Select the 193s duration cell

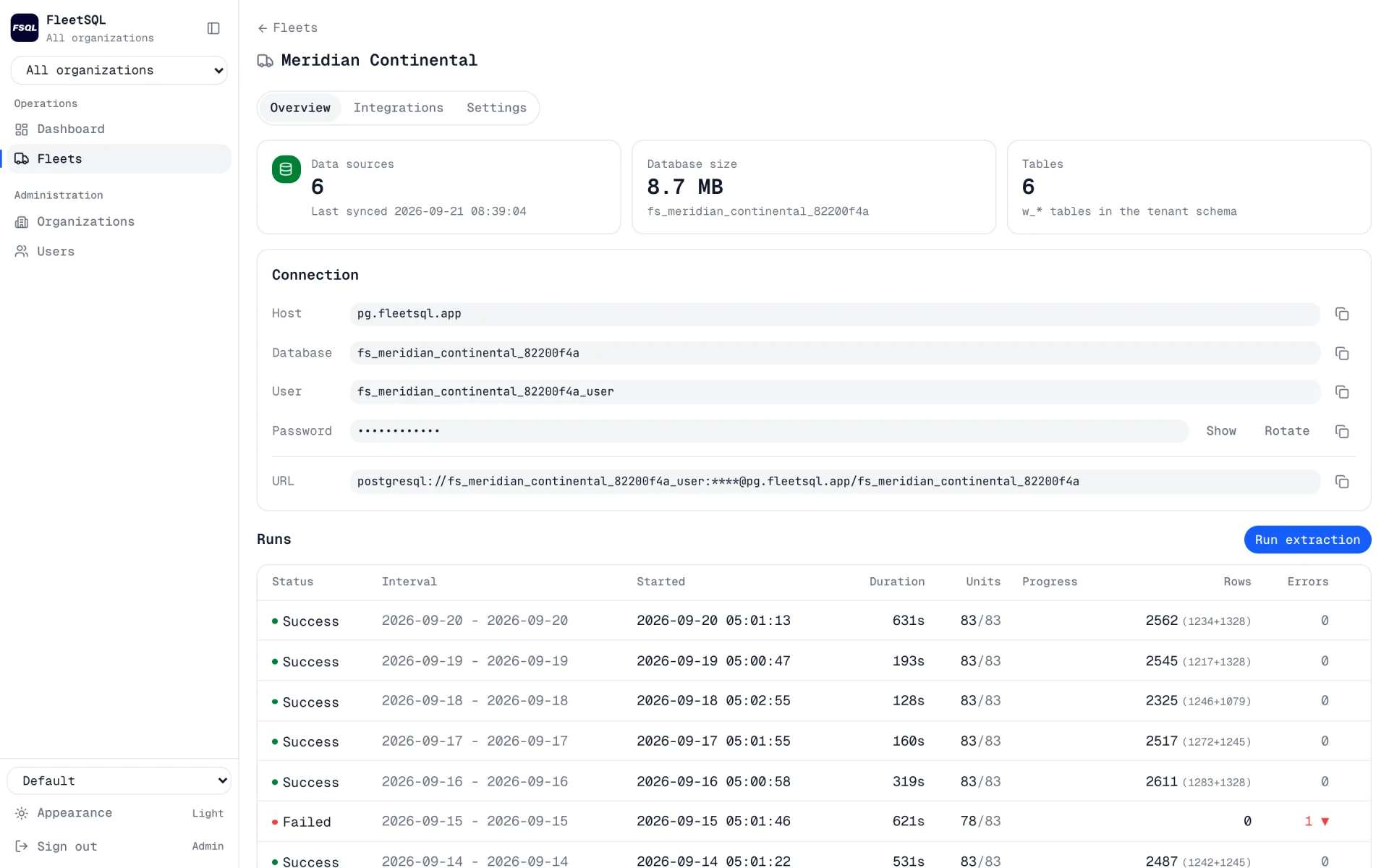[909, 661]
